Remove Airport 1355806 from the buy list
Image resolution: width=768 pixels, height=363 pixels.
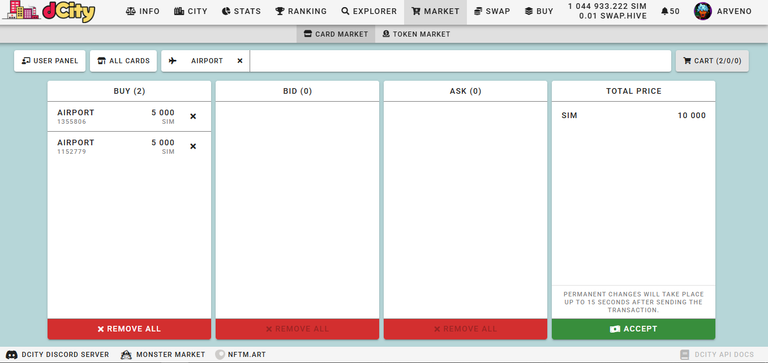pos(193,117)
